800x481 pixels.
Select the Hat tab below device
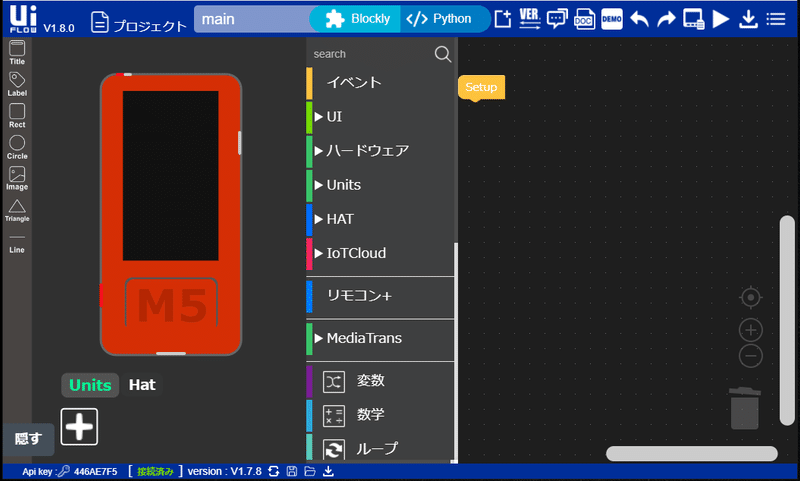(x=142, y=385)
